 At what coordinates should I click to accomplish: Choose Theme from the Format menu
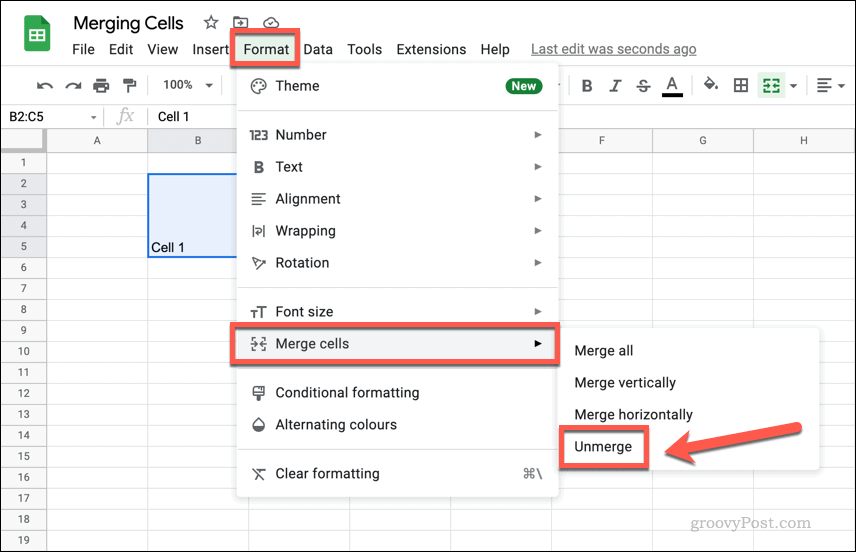tap(397, 86)
